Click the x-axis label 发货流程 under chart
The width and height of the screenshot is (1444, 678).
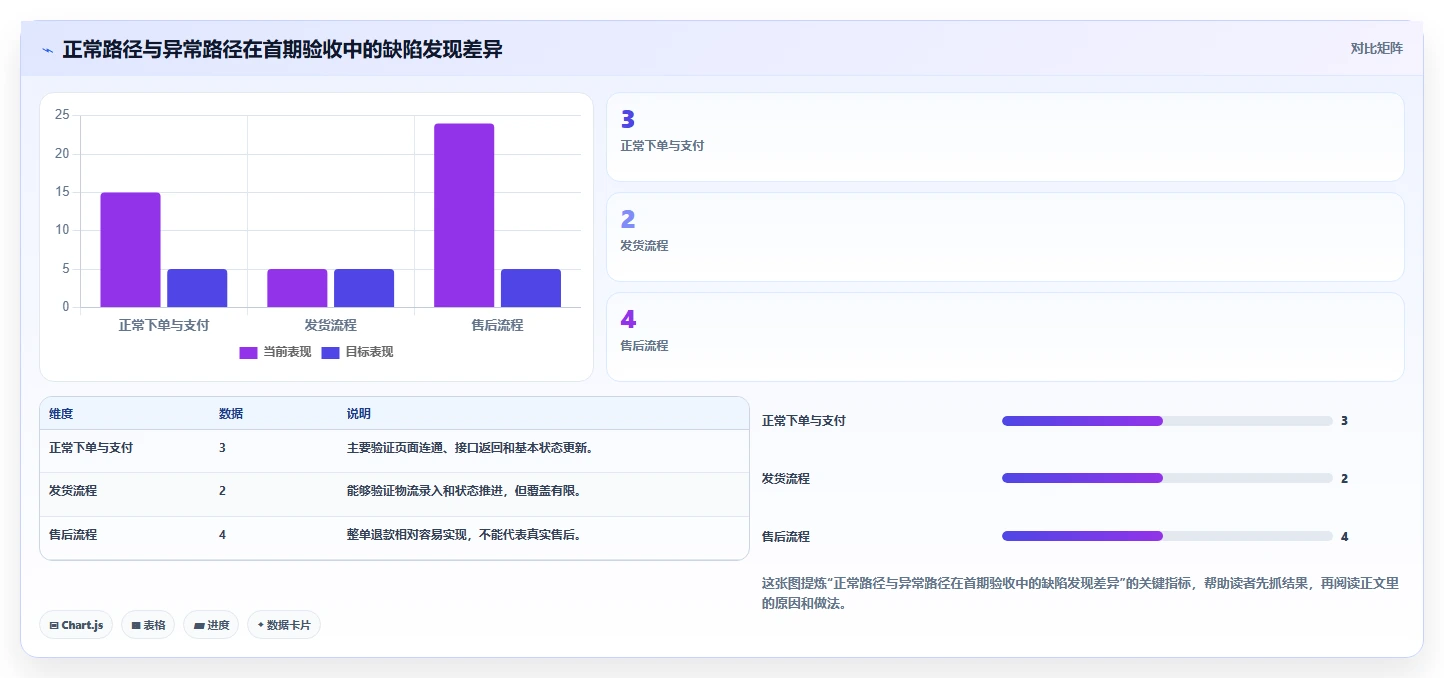point(330,325)
